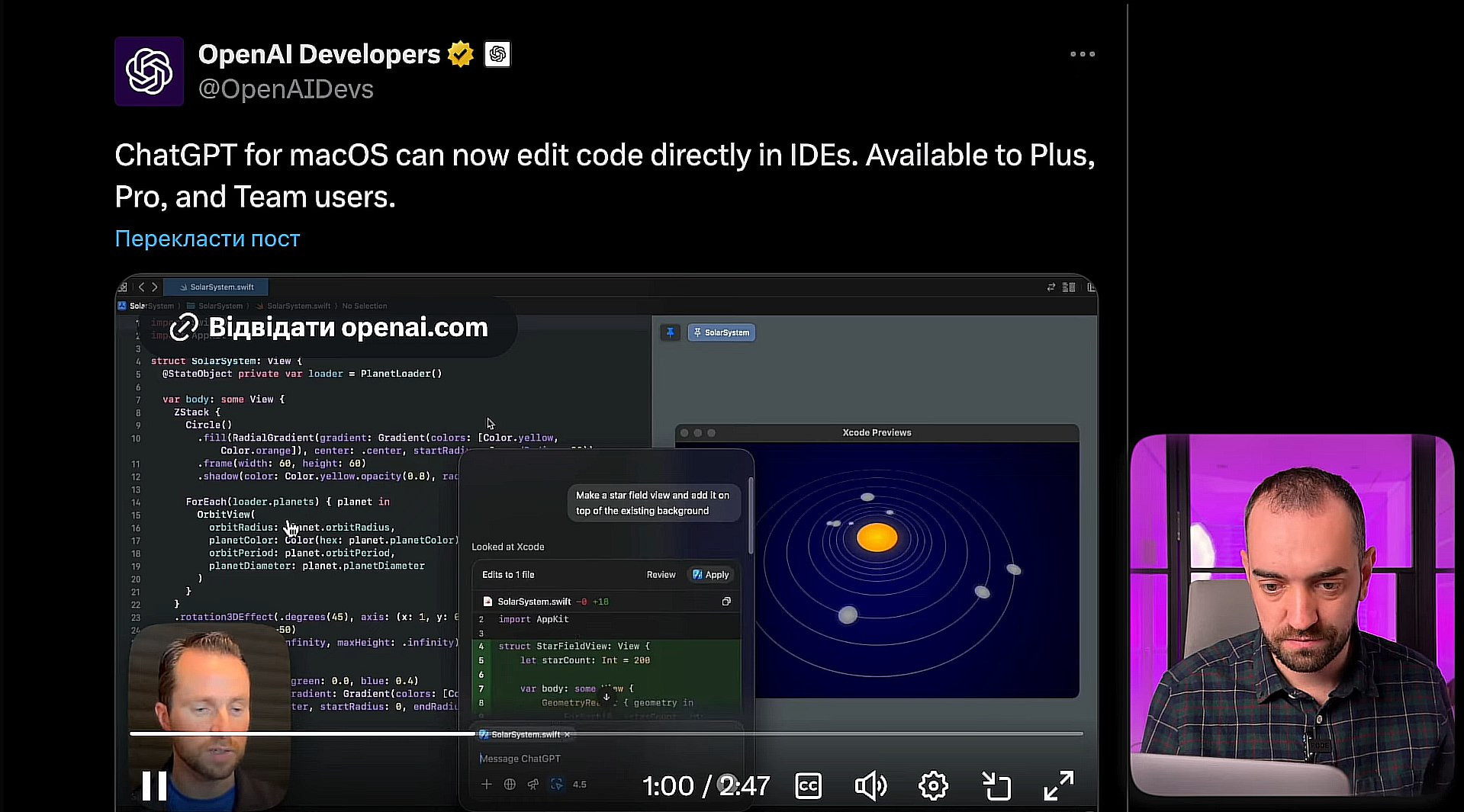Open Xcode editor options lines icon
The width and height of the screenshot is (1464, 812).
pos(1069,287)
